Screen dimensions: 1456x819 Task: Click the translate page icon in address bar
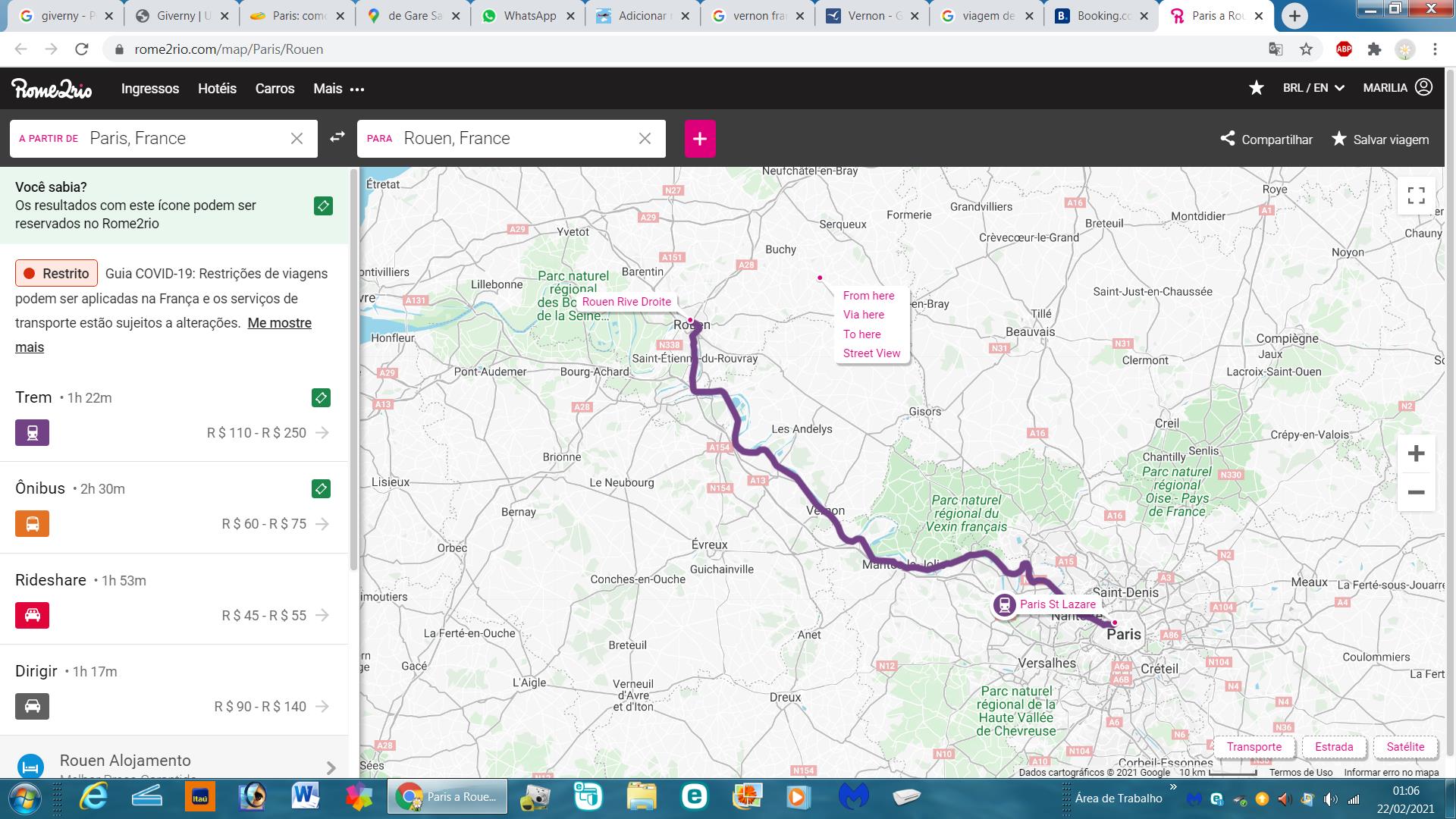click(x=1276, y=49)
